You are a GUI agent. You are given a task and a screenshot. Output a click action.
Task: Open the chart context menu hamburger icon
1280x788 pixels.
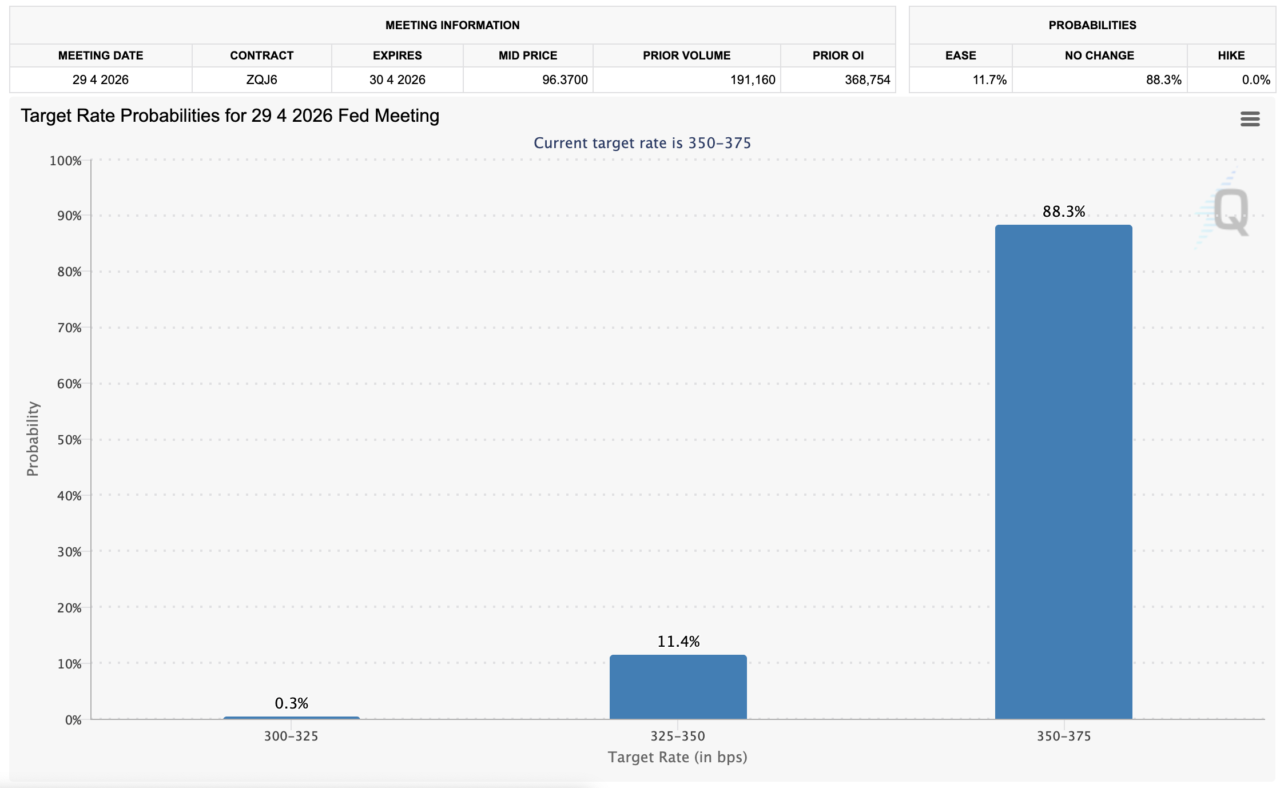click(x=1249, y=119)
